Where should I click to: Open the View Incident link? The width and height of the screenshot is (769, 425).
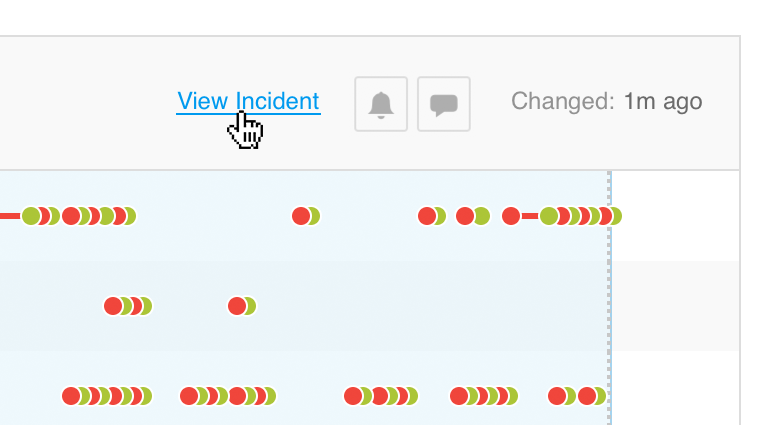248,101
